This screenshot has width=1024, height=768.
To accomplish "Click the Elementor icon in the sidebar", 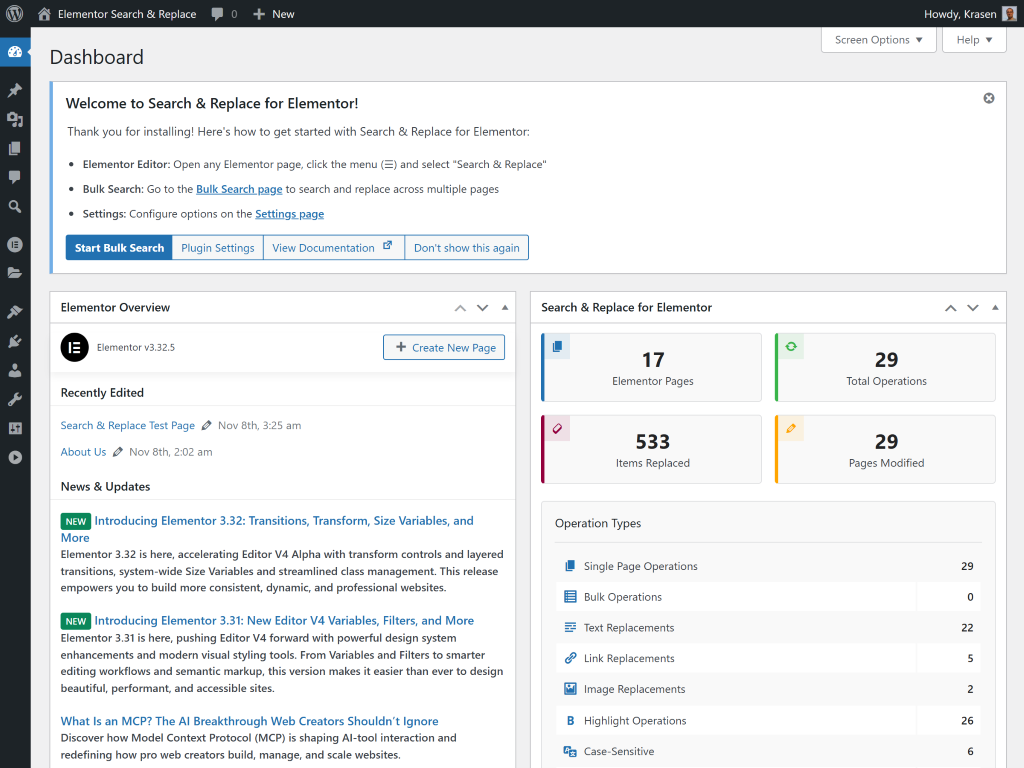I will (x=15, y=244).
